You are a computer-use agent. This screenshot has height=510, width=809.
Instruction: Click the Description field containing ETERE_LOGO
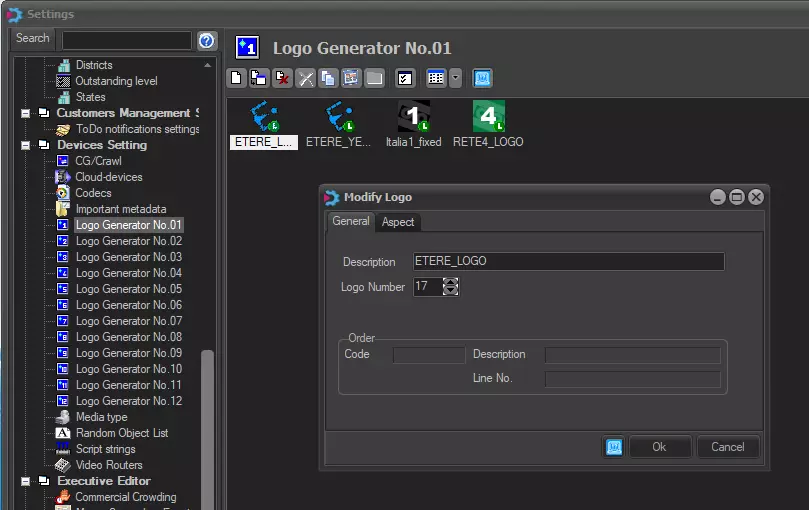568,261
